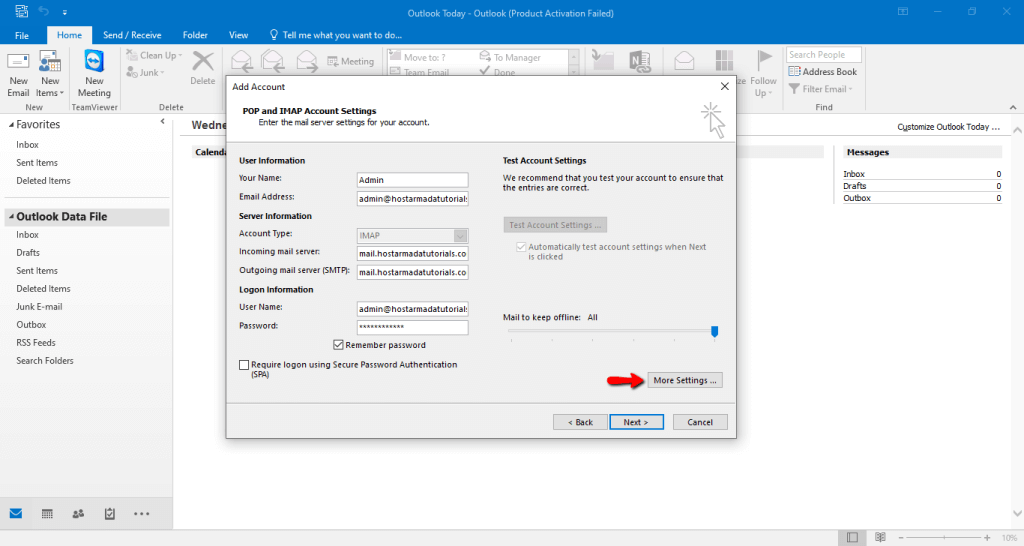
Task: Click the Next button
Action: [636, 422]
